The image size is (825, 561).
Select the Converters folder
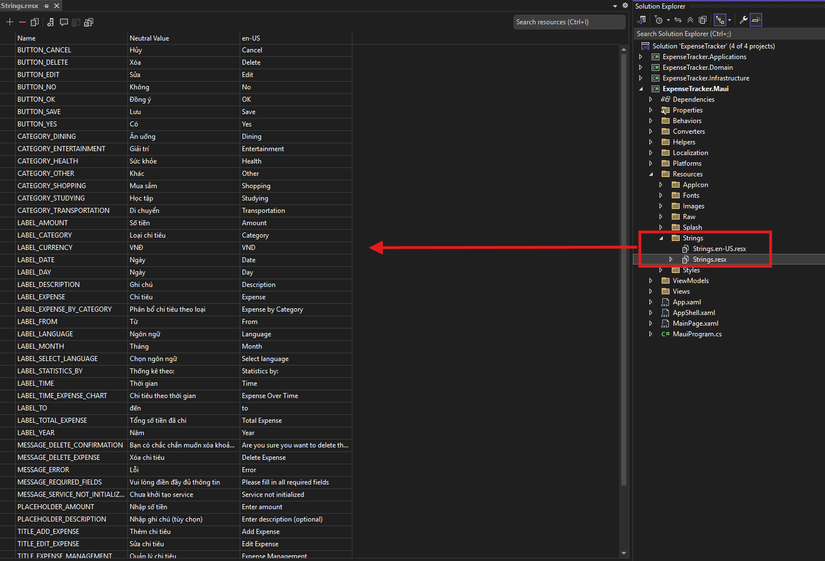(688, 132)
